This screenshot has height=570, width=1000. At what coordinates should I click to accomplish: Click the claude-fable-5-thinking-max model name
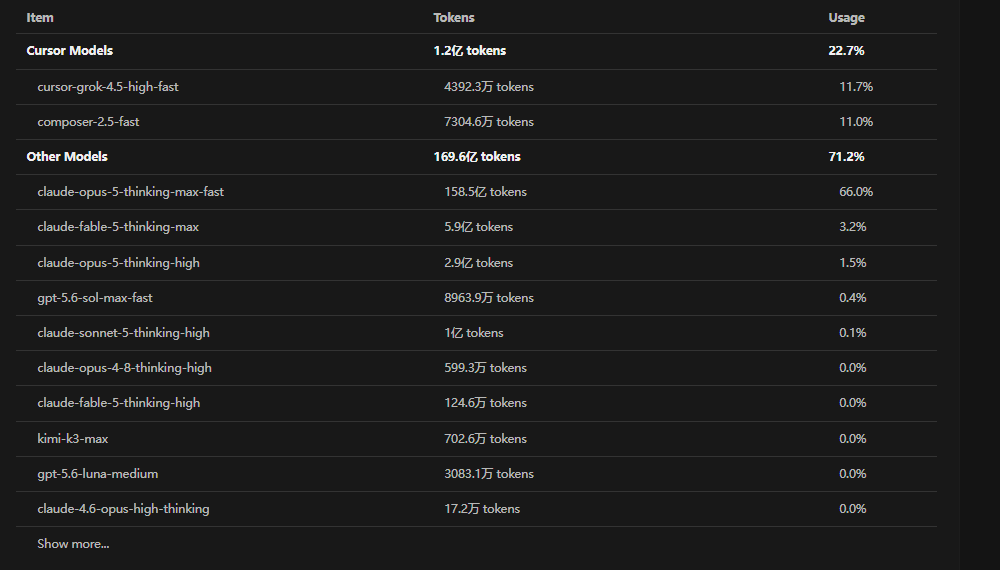coord(118,227)
